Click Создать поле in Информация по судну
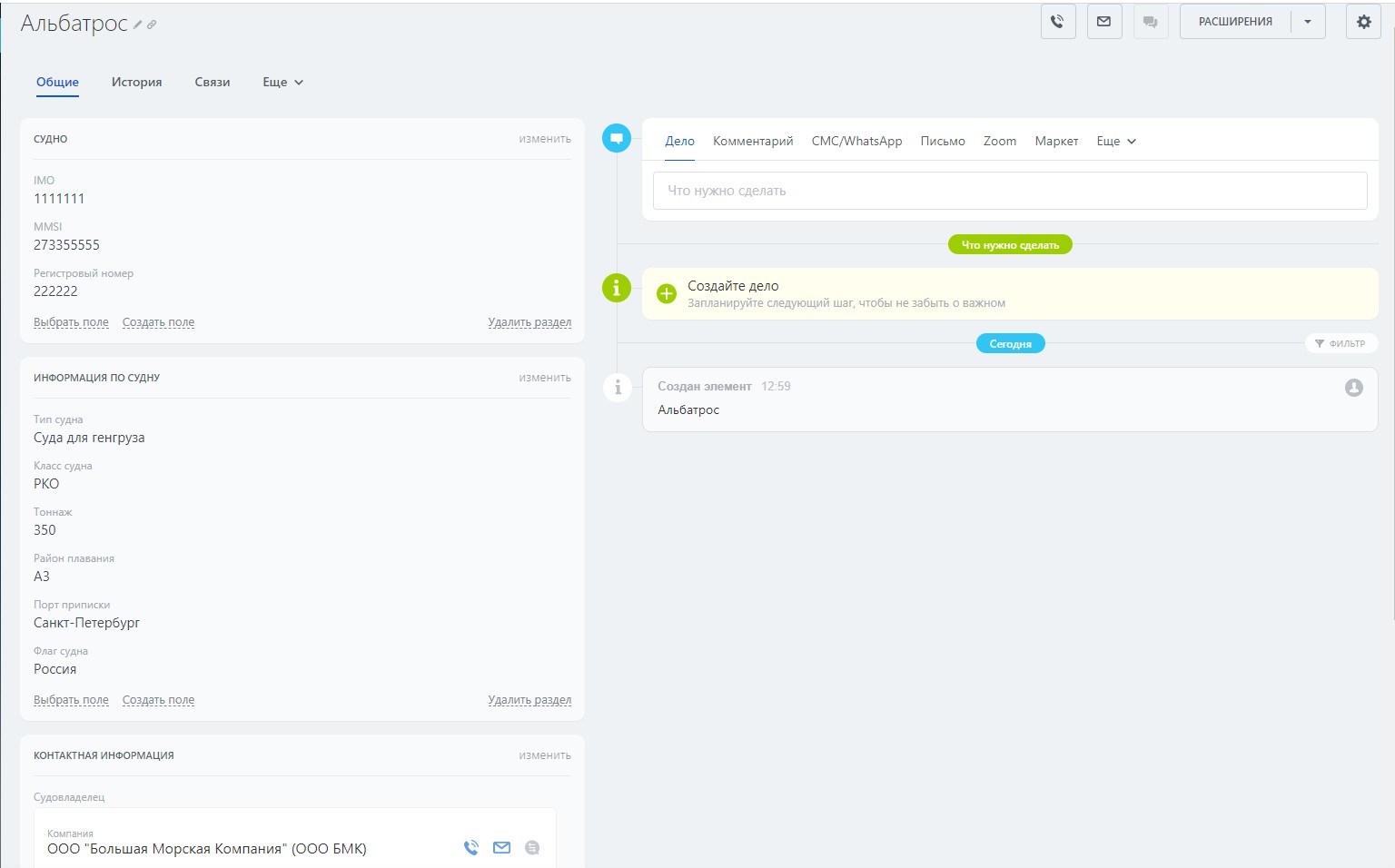This screenshot has height=868, width=1395. tap(158, 700)
